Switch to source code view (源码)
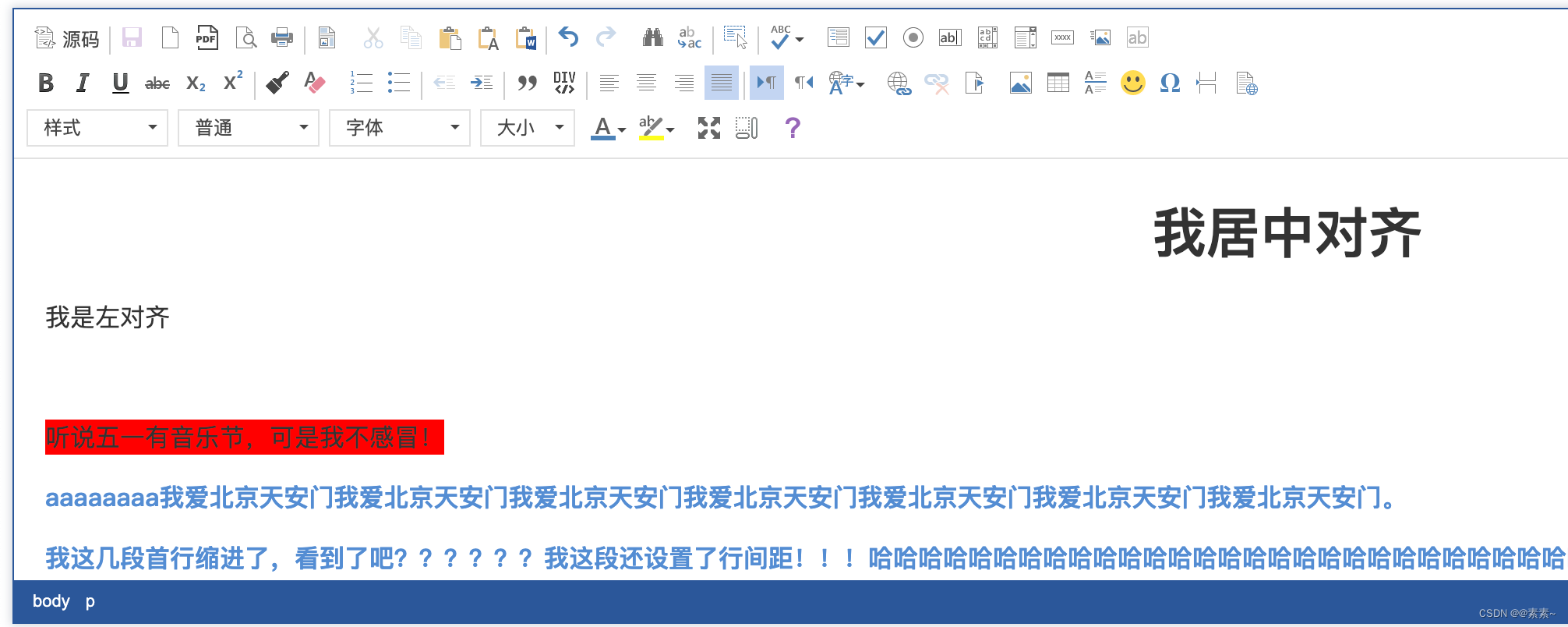This screenshot has width=1568, height=627. pyautogui.click(x=67, y=38)
